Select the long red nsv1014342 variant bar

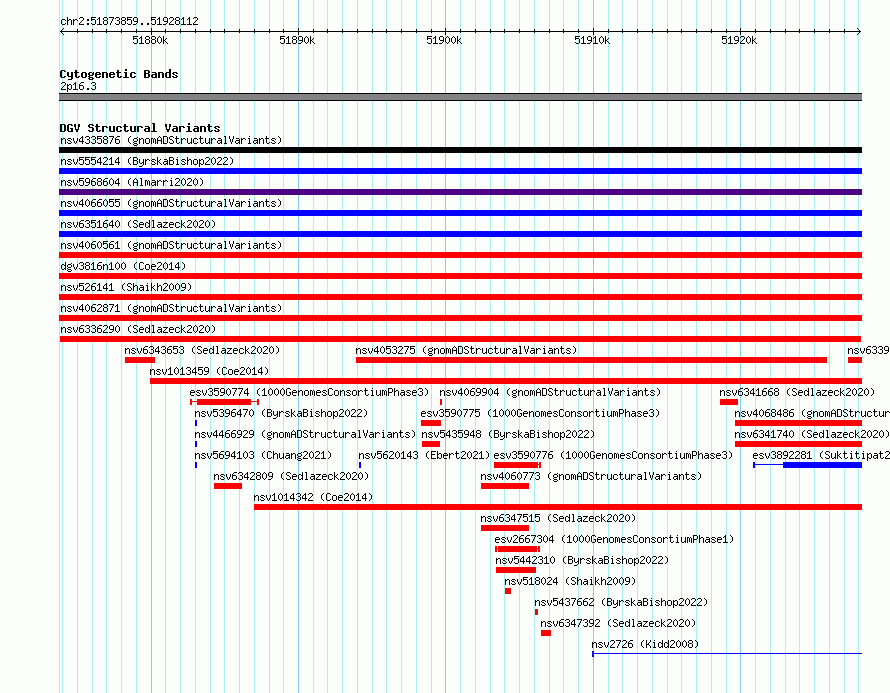coord(558,507)
